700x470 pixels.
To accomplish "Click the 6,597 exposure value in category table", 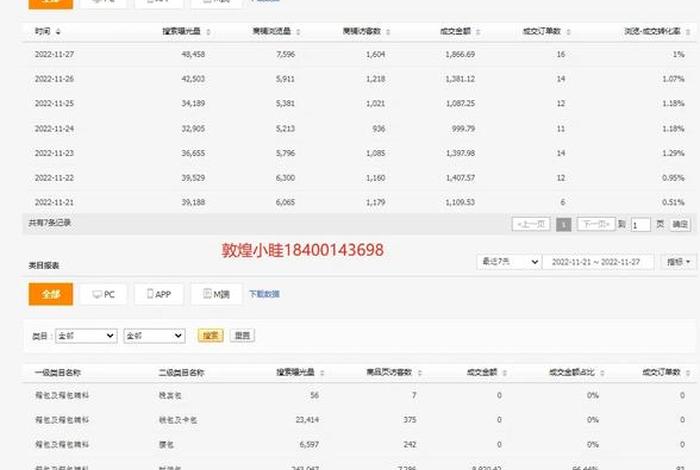I will coord(309,445).
